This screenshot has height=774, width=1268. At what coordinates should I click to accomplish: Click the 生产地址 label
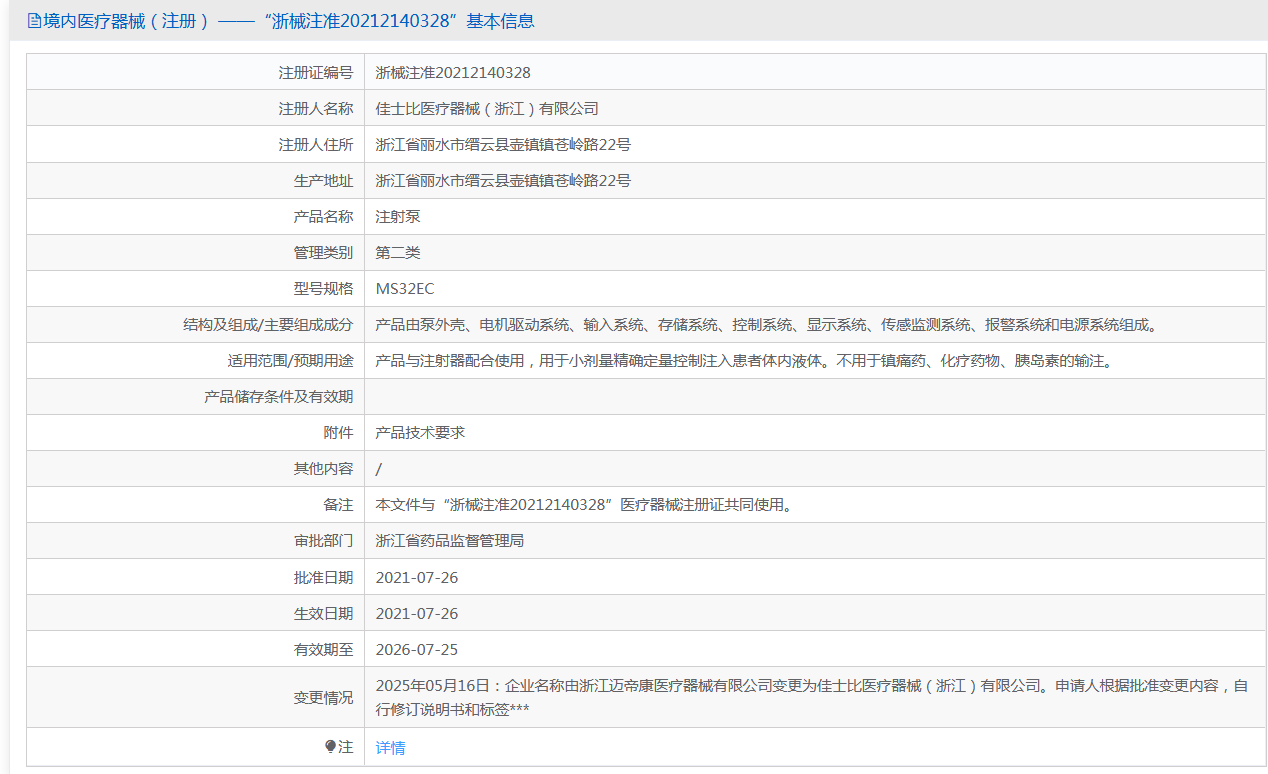coord(323,181)
